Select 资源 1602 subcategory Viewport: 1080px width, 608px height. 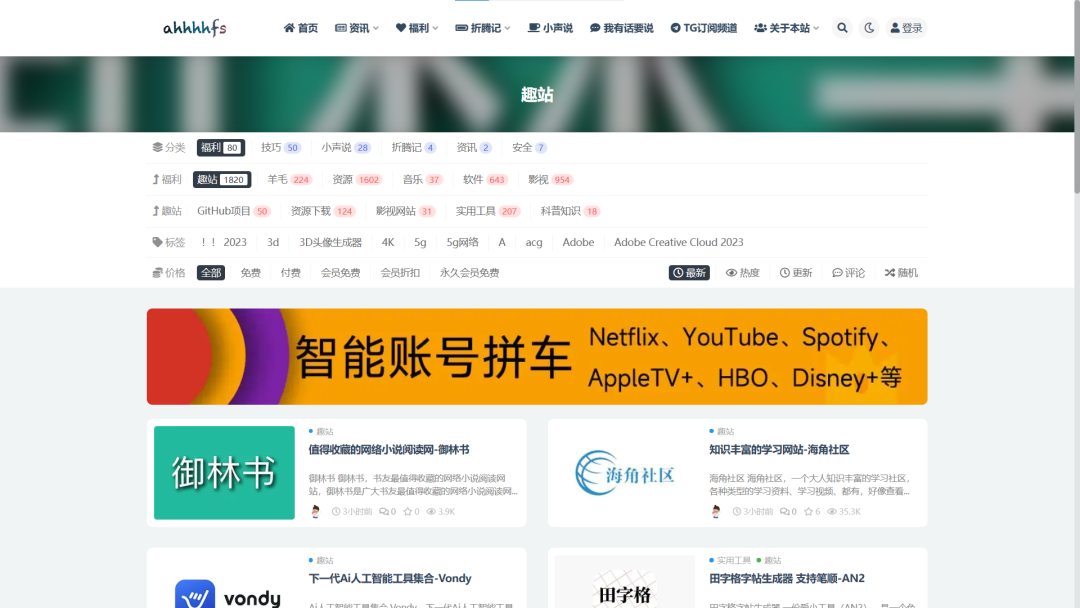357,180
